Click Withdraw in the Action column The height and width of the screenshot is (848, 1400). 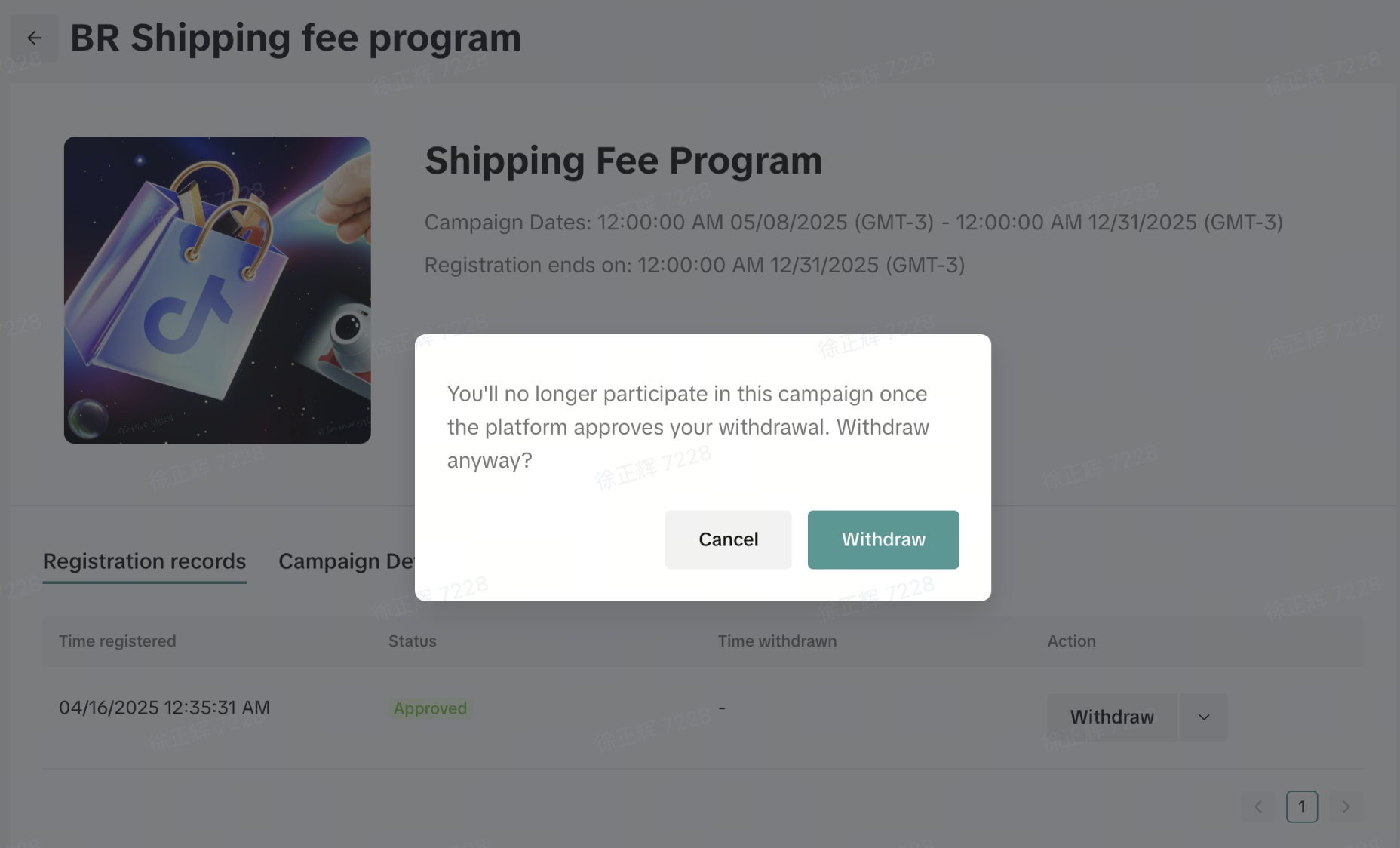tap(1112, 717)
